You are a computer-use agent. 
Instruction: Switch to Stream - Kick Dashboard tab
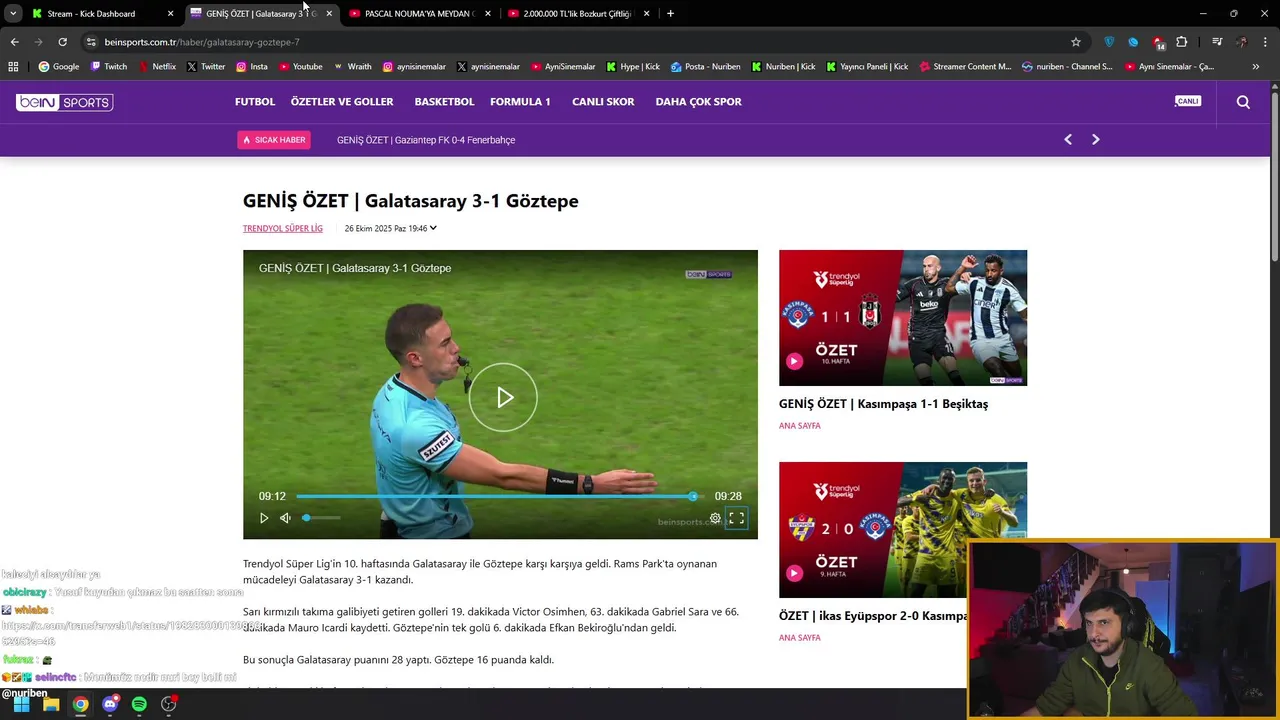(x=100, y=14)
